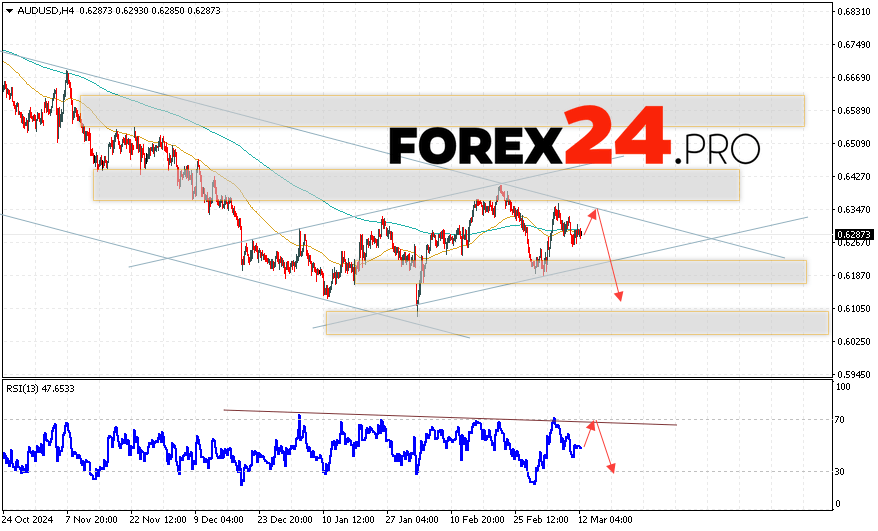
Task: Select the gray zone near 0.64270 level
Action: 415,185
